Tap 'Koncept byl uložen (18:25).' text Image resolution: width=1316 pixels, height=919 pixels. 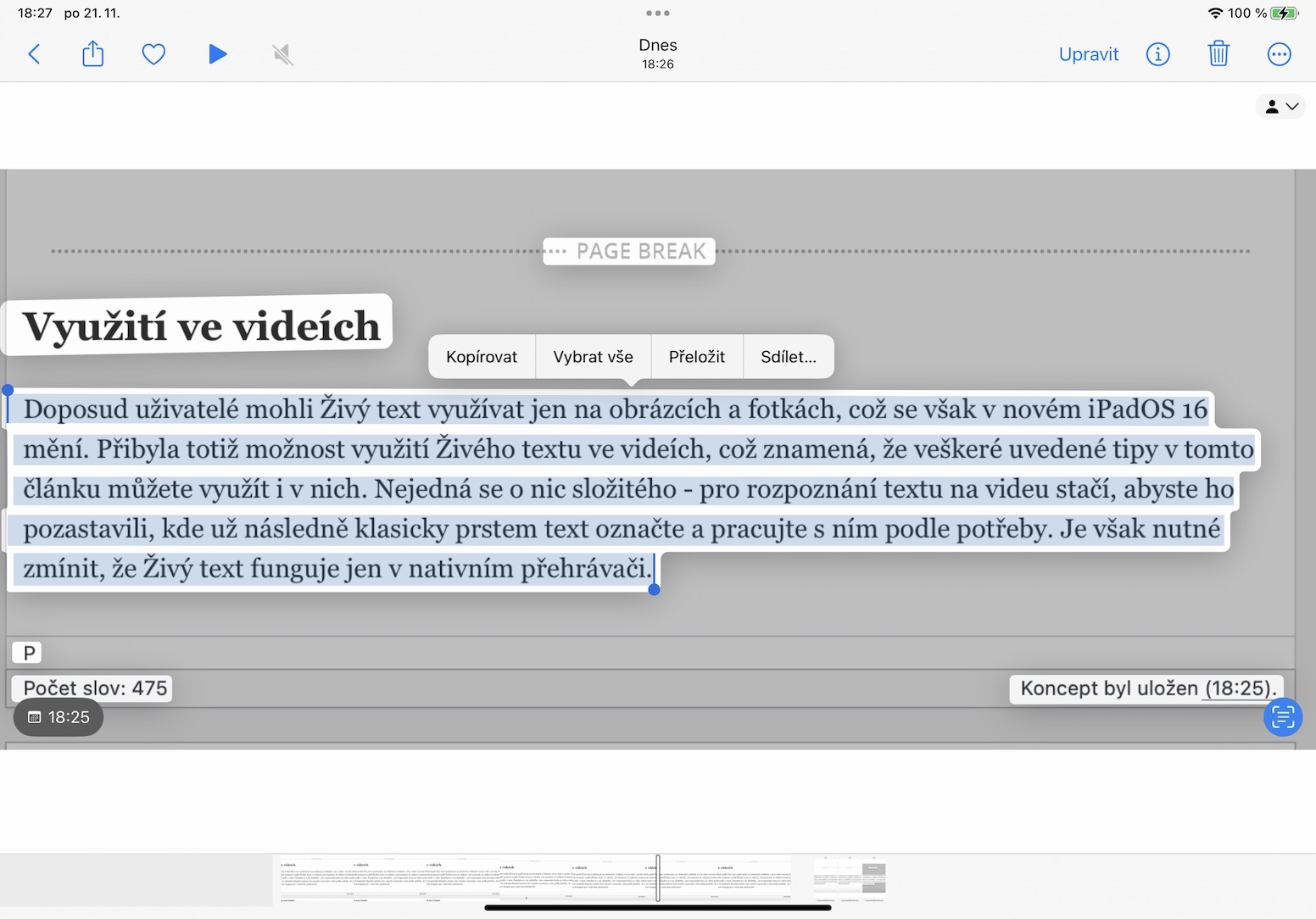1148,688
